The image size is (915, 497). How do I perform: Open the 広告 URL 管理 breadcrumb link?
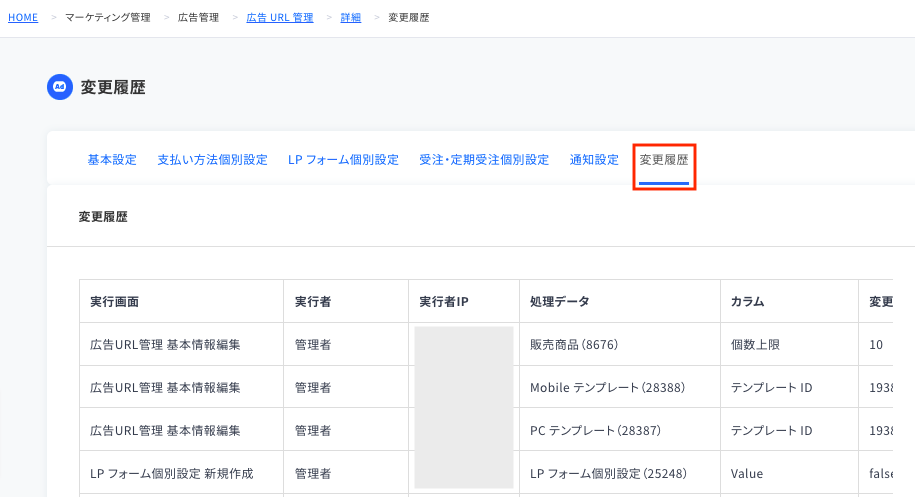pyautogui.click(x=280, y=18)
